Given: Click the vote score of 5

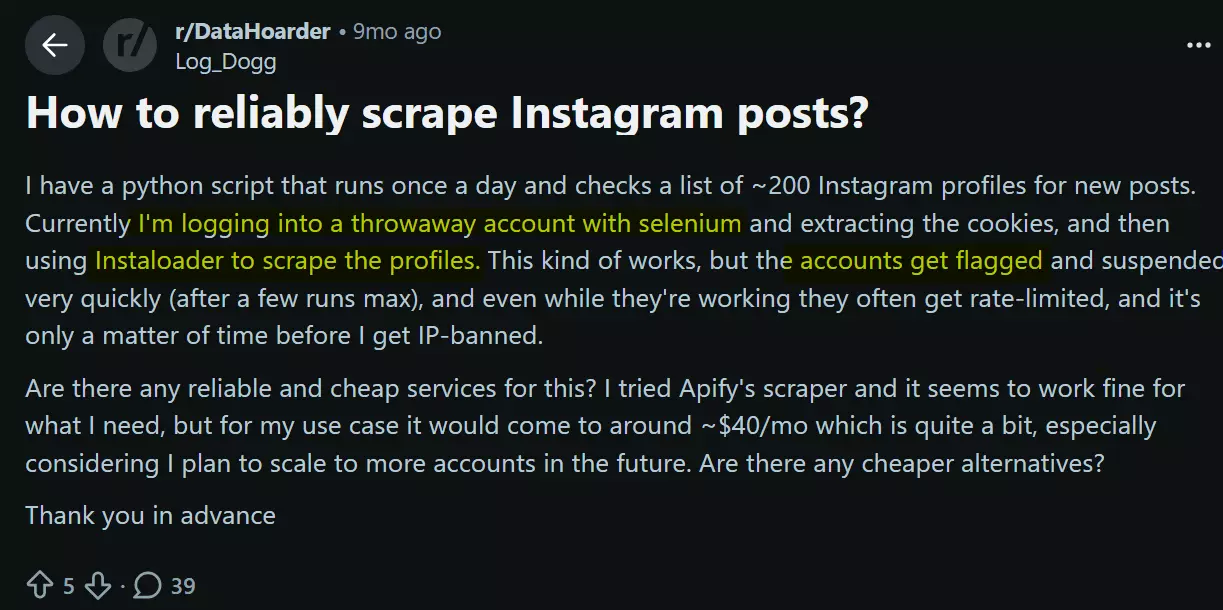Looking at the screenshot, I should pos(69,585).
